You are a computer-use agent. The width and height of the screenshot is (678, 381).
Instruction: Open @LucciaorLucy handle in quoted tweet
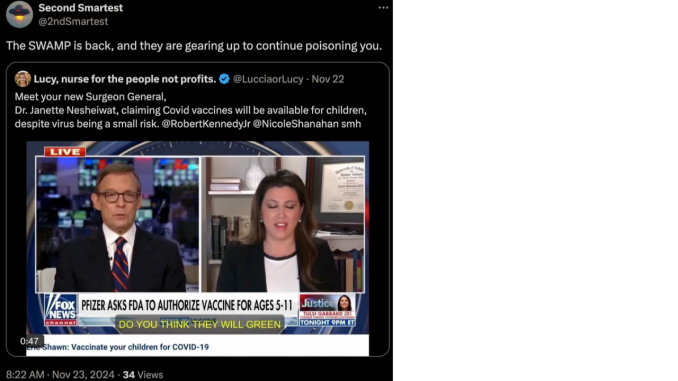click(268, 79)
